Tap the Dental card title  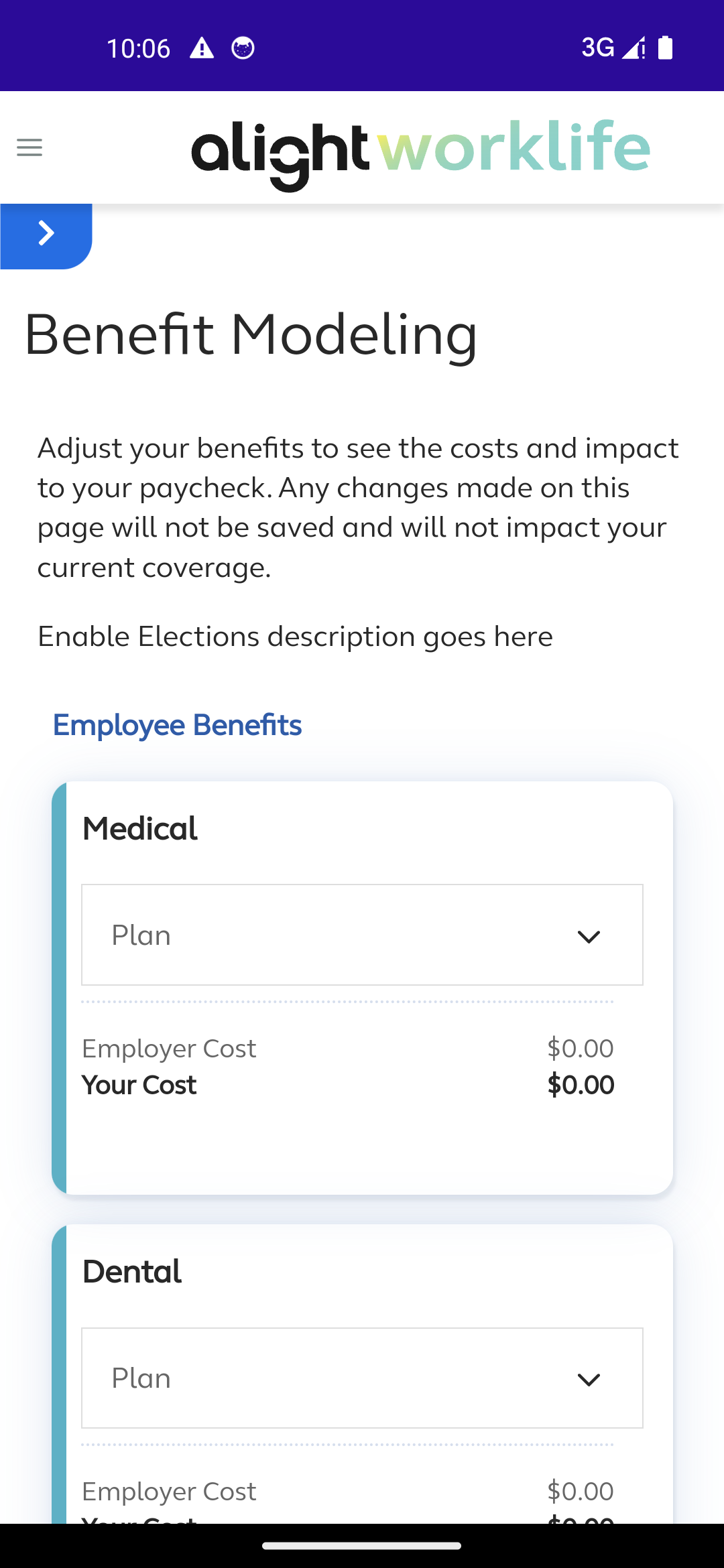131,1272
